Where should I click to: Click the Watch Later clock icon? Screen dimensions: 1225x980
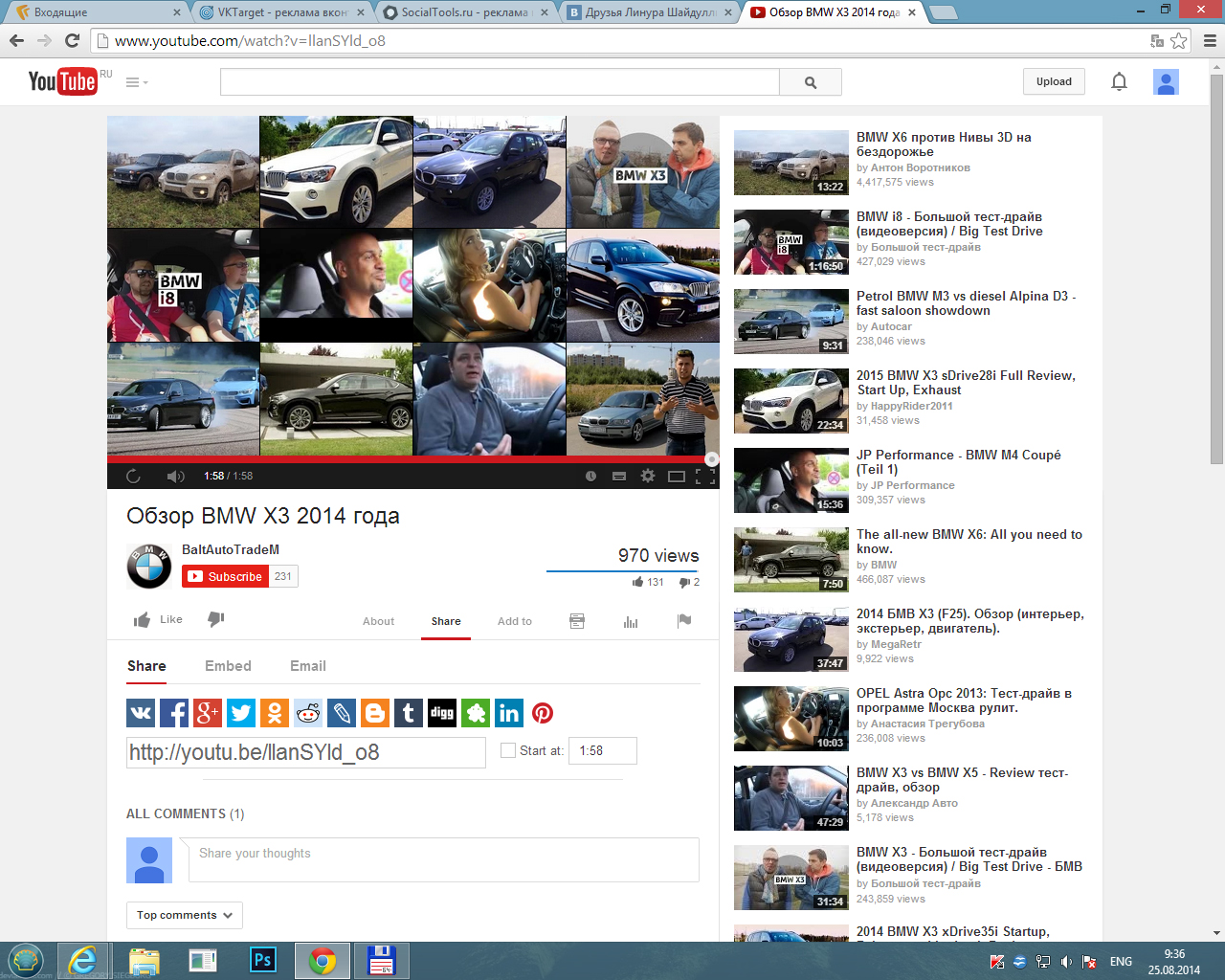pos(590,476)
